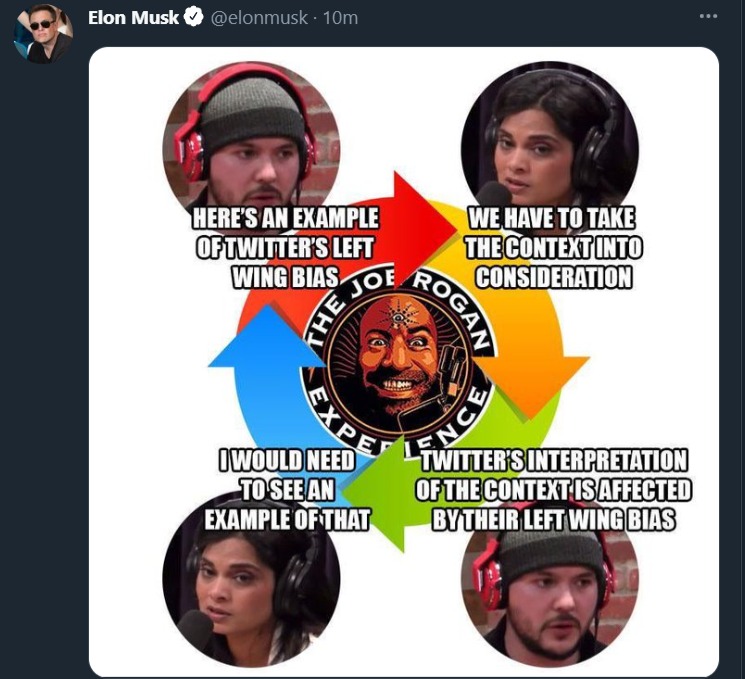
Task: Click caption "We have to take the context into consideration"
Action: [554, 248]
